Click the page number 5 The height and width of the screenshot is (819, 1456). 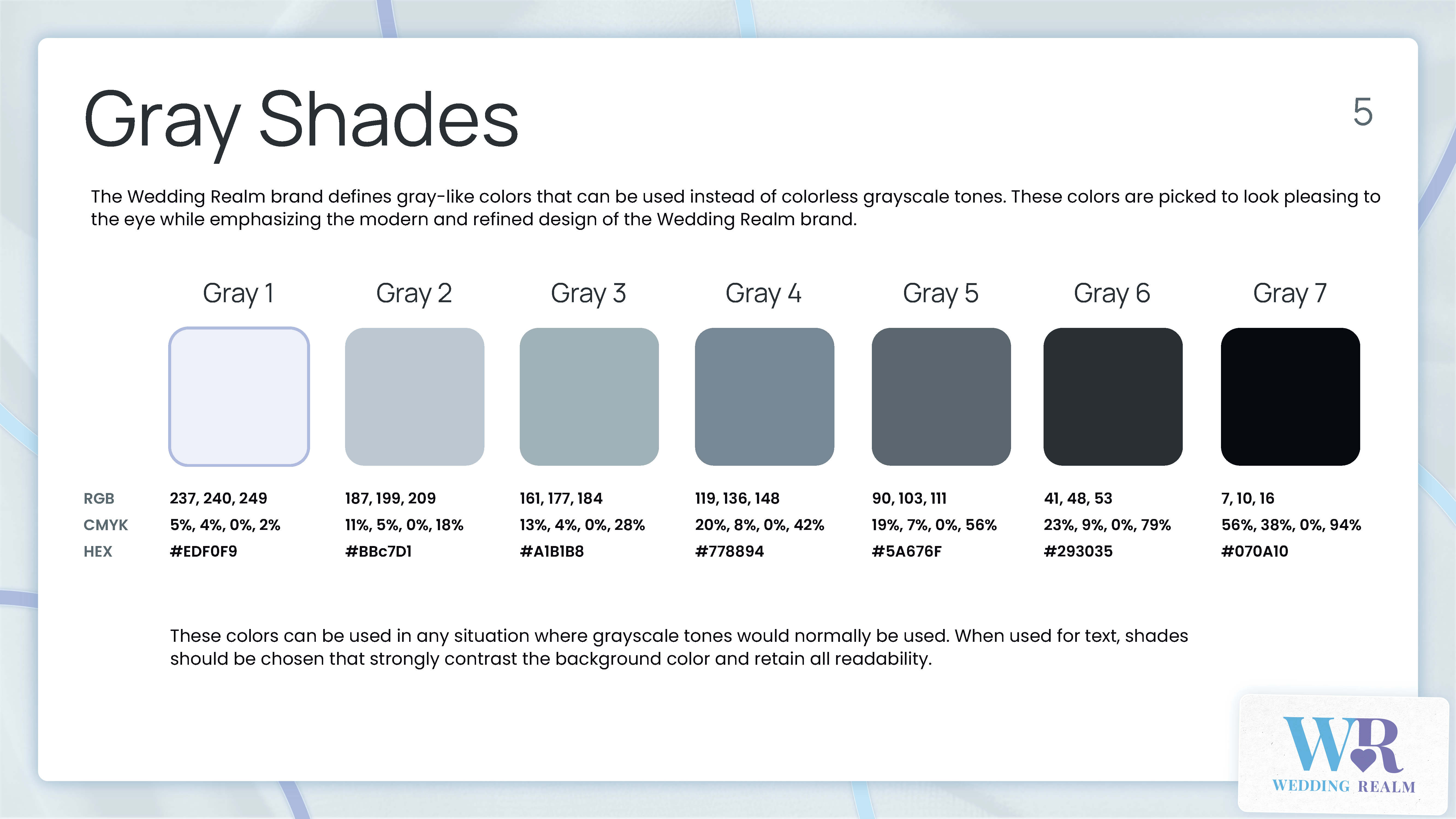pyautogui.click(x=1363, y=112)
